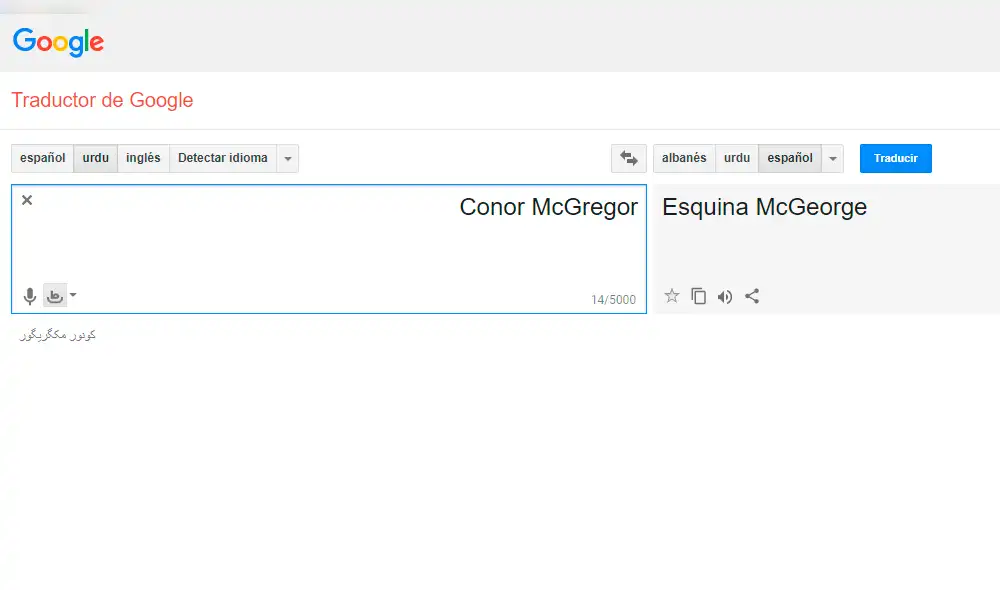1000x590 pixels.
Task: Click the Traducir button
Action: tap(895, 158)
